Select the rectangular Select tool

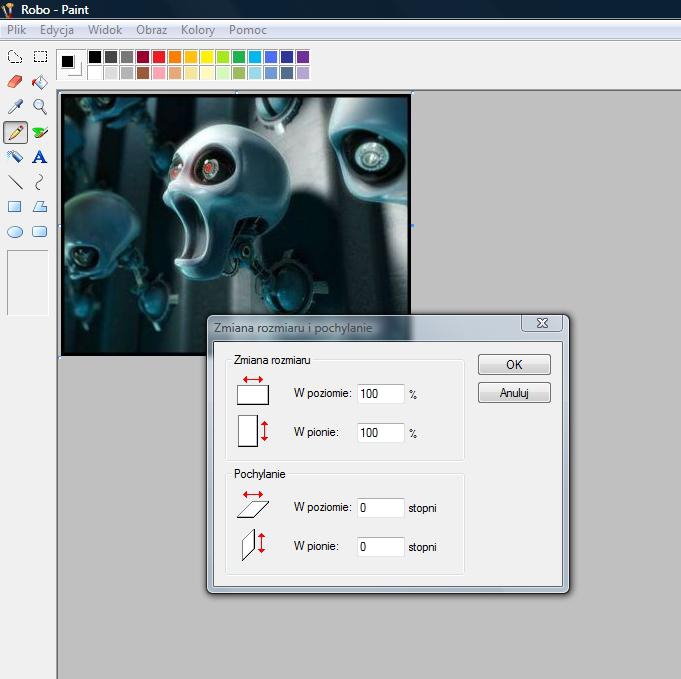click(40, 57)
